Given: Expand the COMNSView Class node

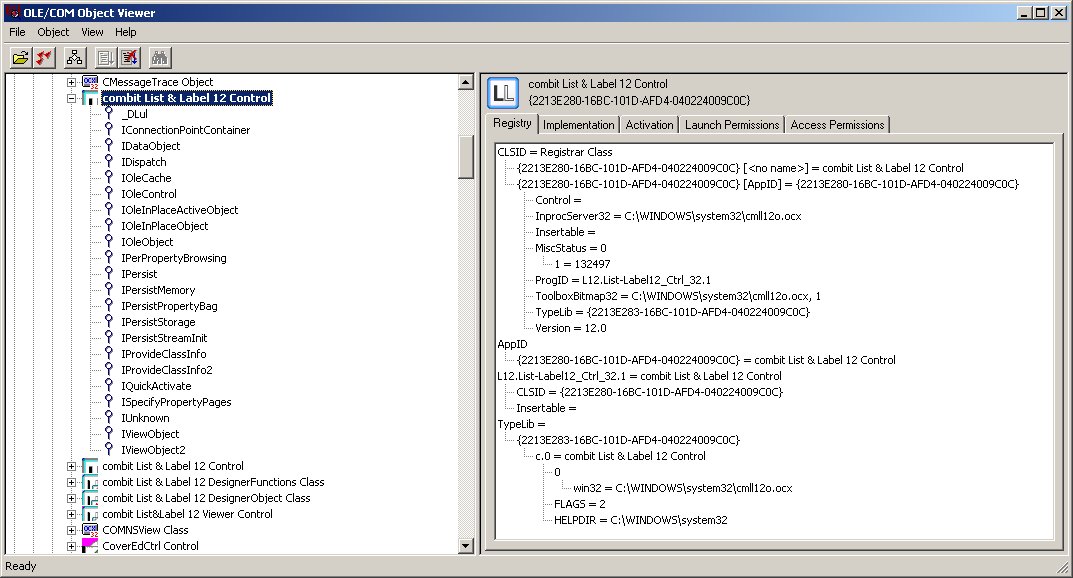Looking at the screenshot, I should [x=71, y=530].
